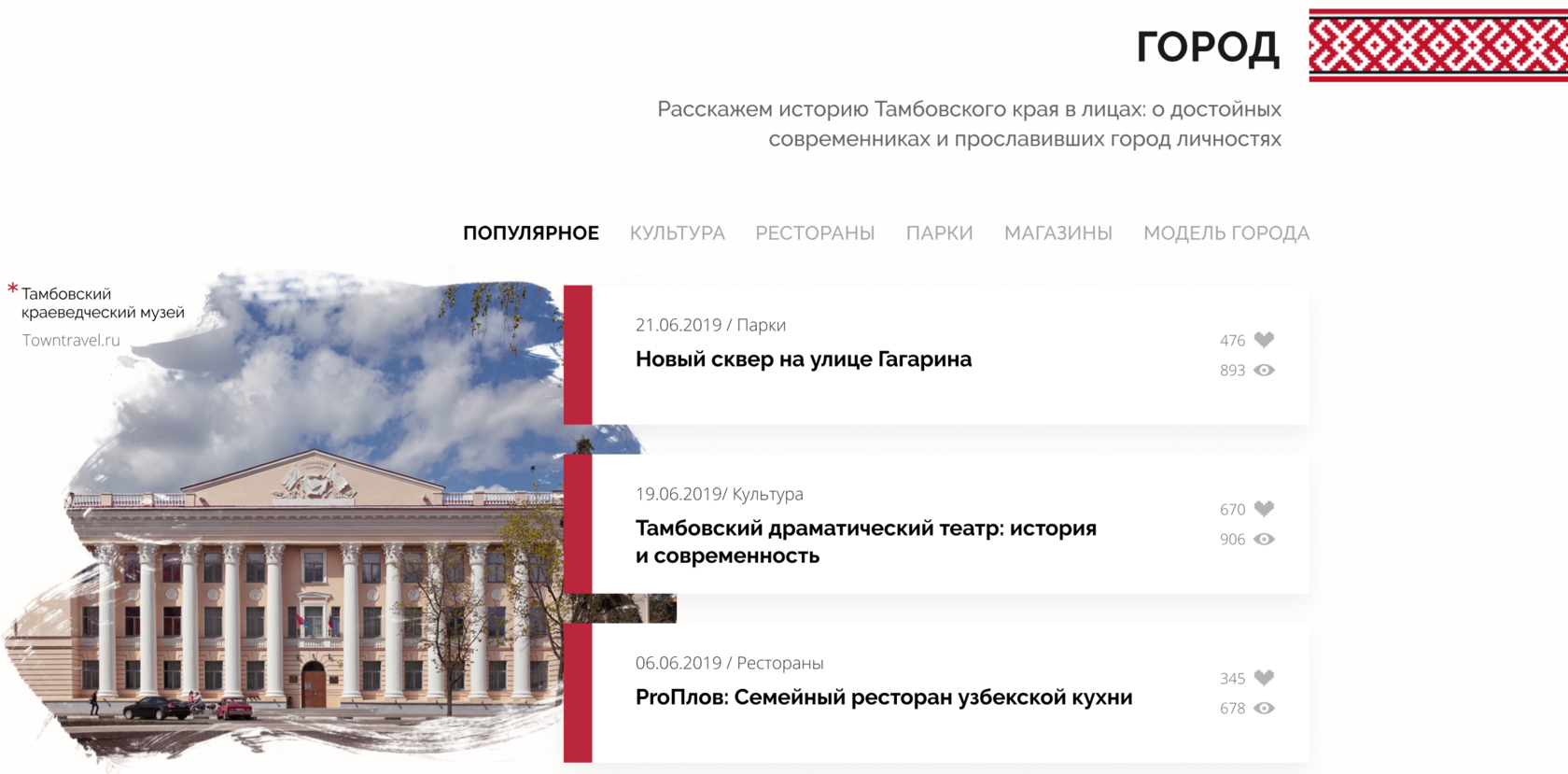This screenshot has width=1568, height=774.
Task: Select the Рестораны tab
Action: 815,233
